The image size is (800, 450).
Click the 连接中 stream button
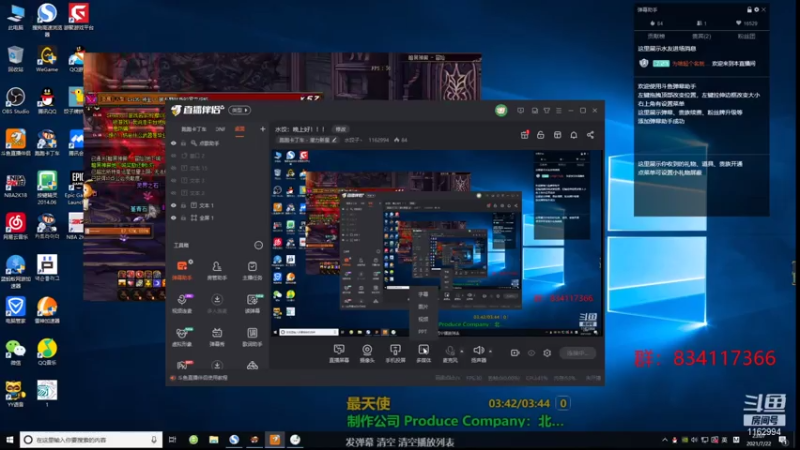[x=577, y=353]
